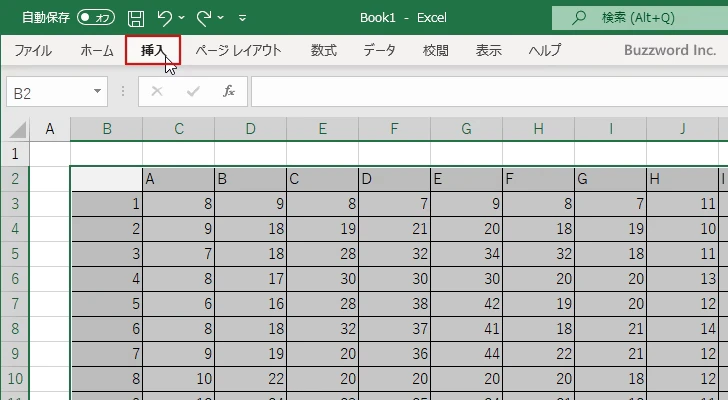Click cell G5 with value 34
This screenshot has width=728, height=400.
tap(466, 254)
